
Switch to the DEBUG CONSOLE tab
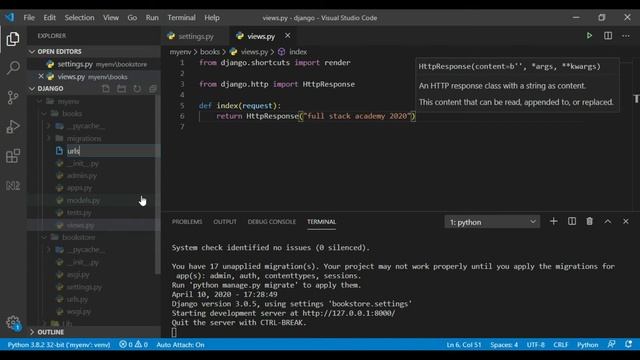[272, 222]
